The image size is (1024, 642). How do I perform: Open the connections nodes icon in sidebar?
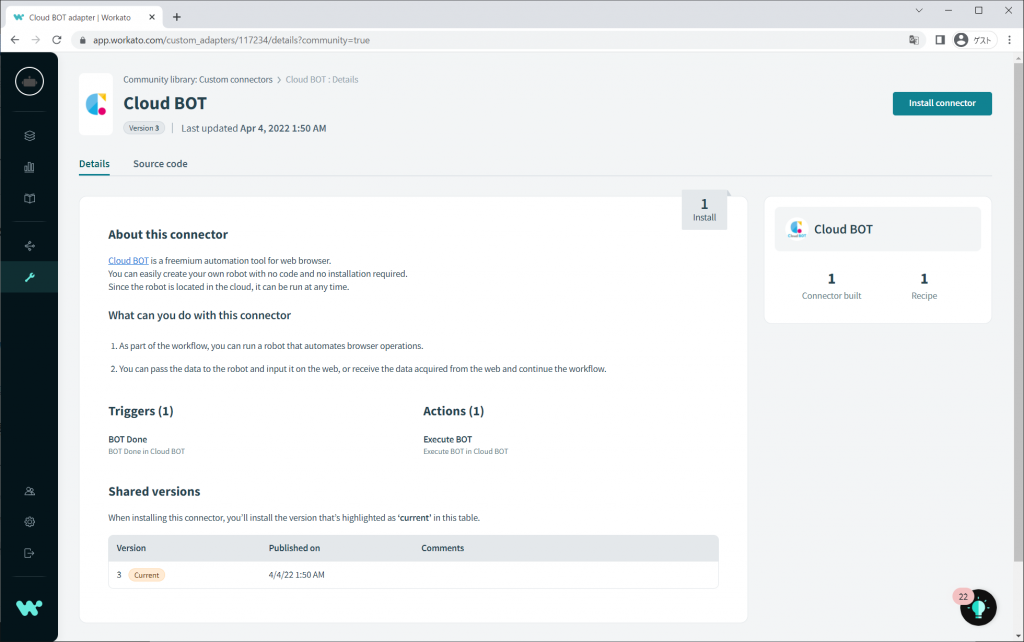[29, 246]
